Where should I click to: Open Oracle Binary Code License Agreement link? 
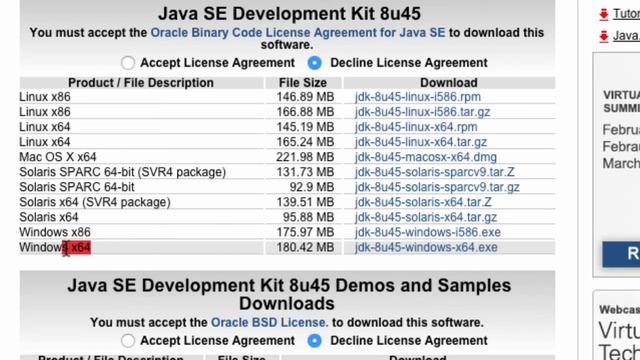298,33
